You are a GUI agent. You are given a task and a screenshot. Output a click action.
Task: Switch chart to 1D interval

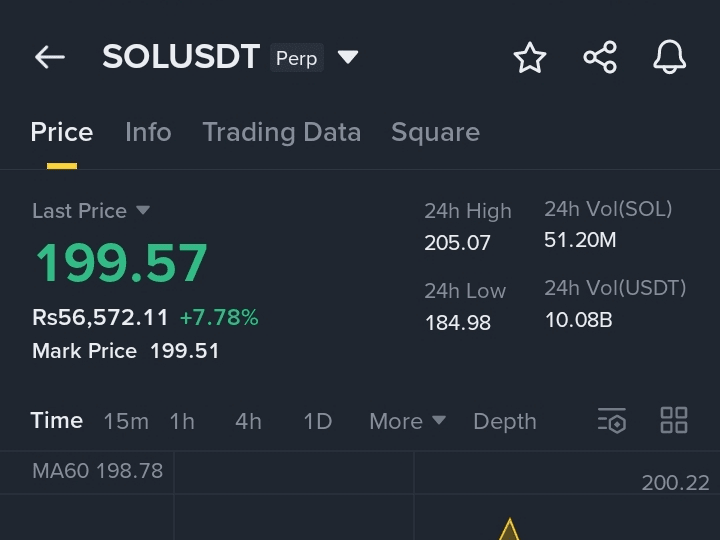(318, 422)
